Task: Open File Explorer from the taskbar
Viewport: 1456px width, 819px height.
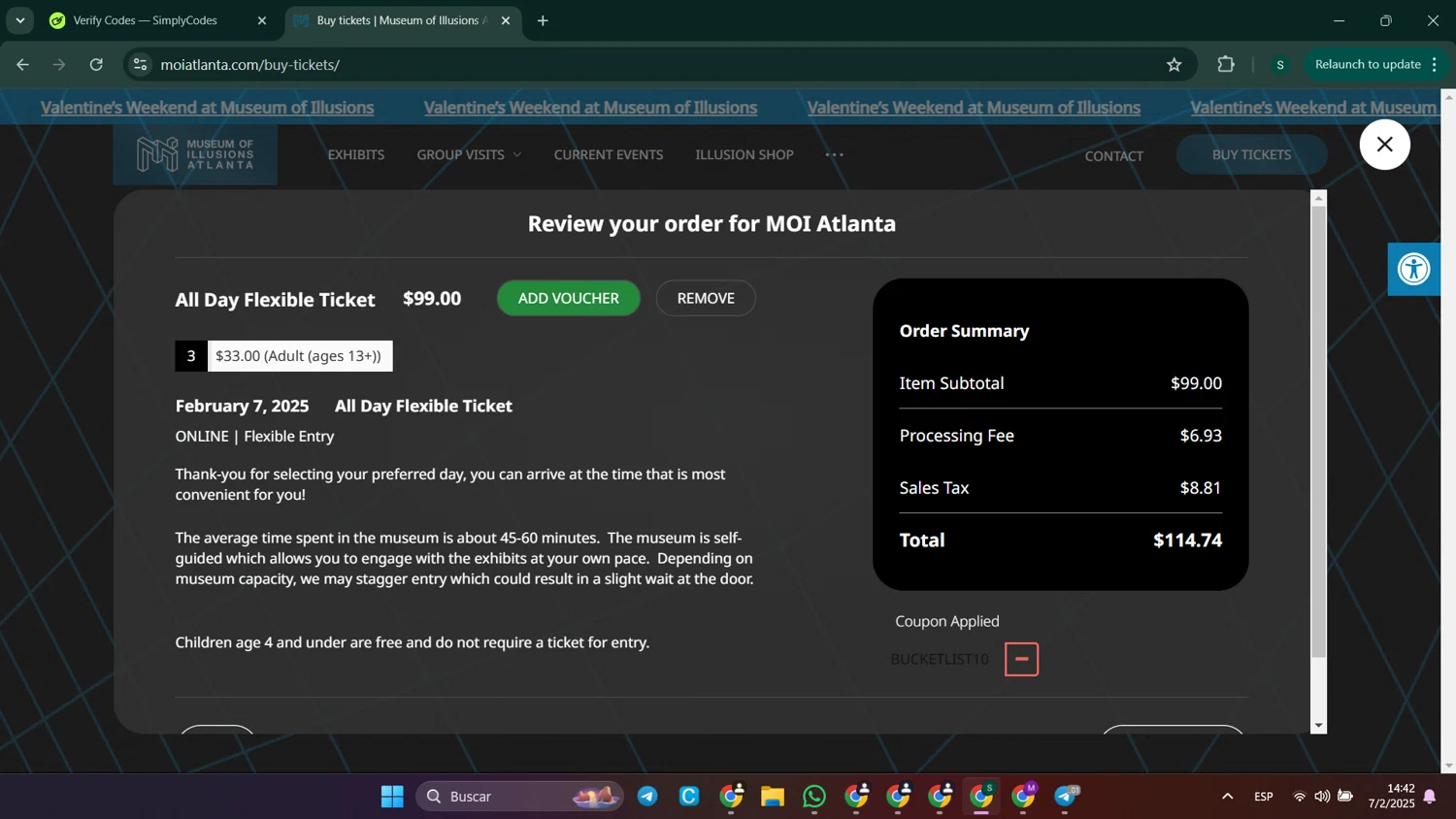Action: [x=773, y=797]
